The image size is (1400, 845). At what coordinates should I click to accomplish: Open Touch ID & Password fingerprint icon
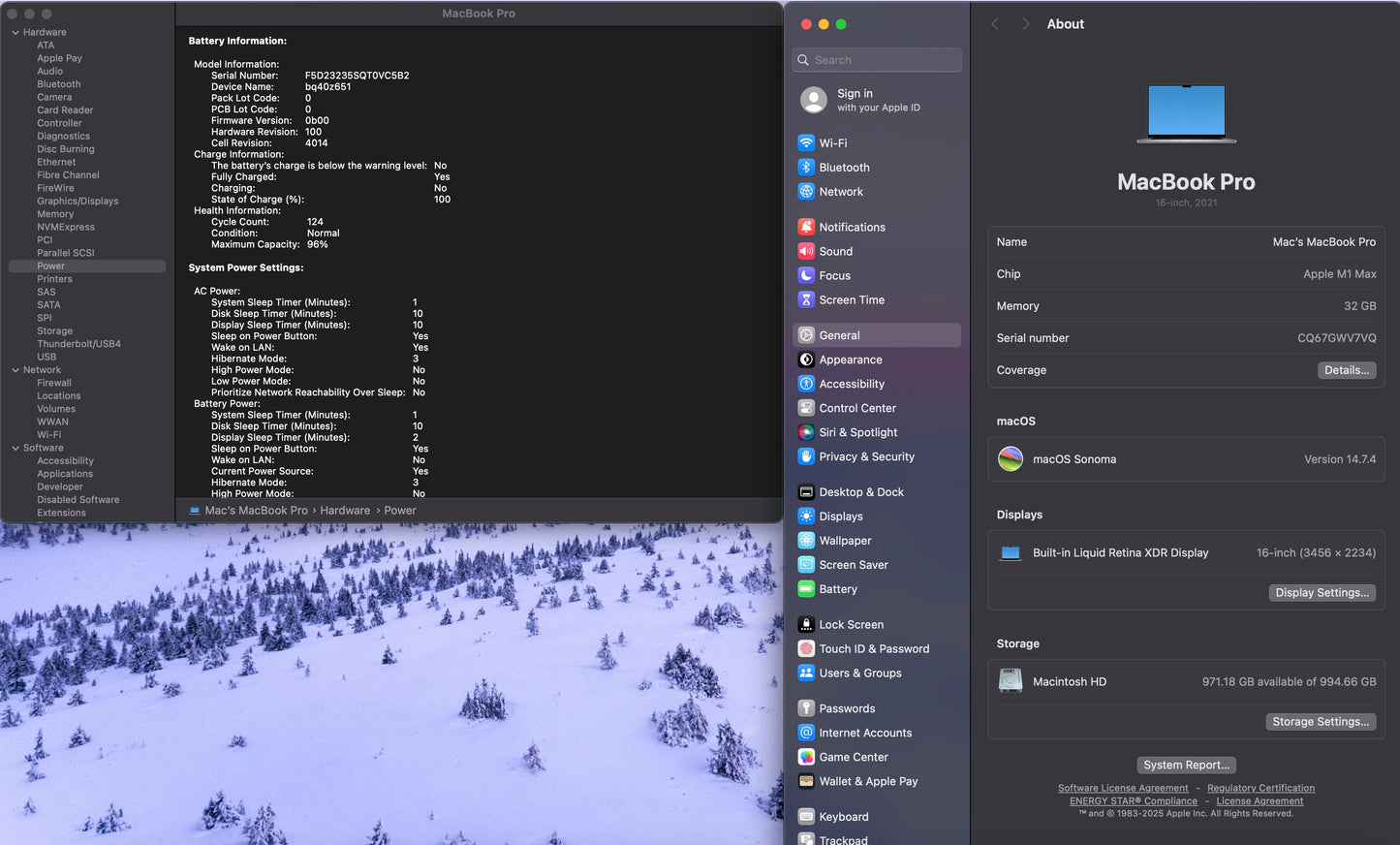click(x=806, y=649)
